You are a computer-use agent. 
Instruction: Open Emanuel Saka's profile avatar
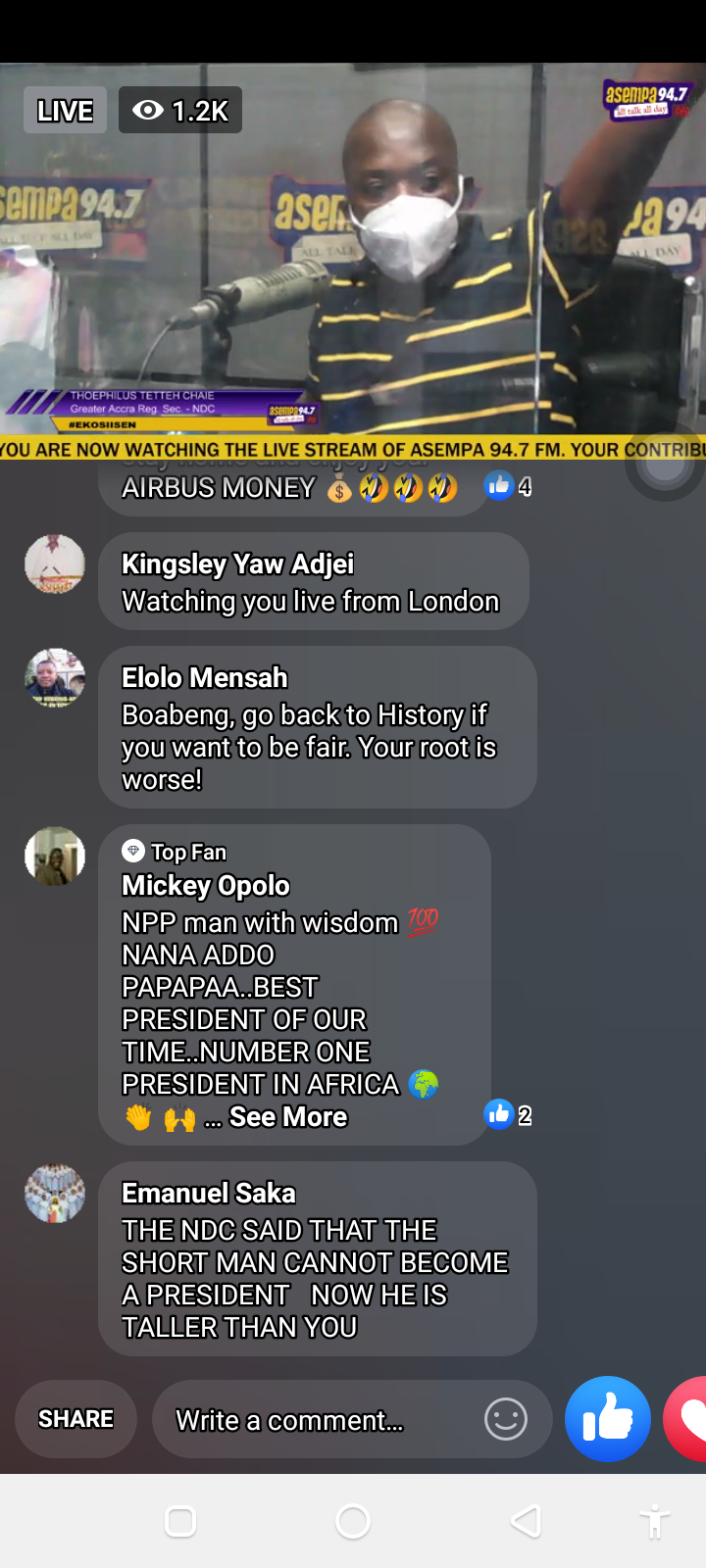pyautogui.click(x=54, y=1194)
